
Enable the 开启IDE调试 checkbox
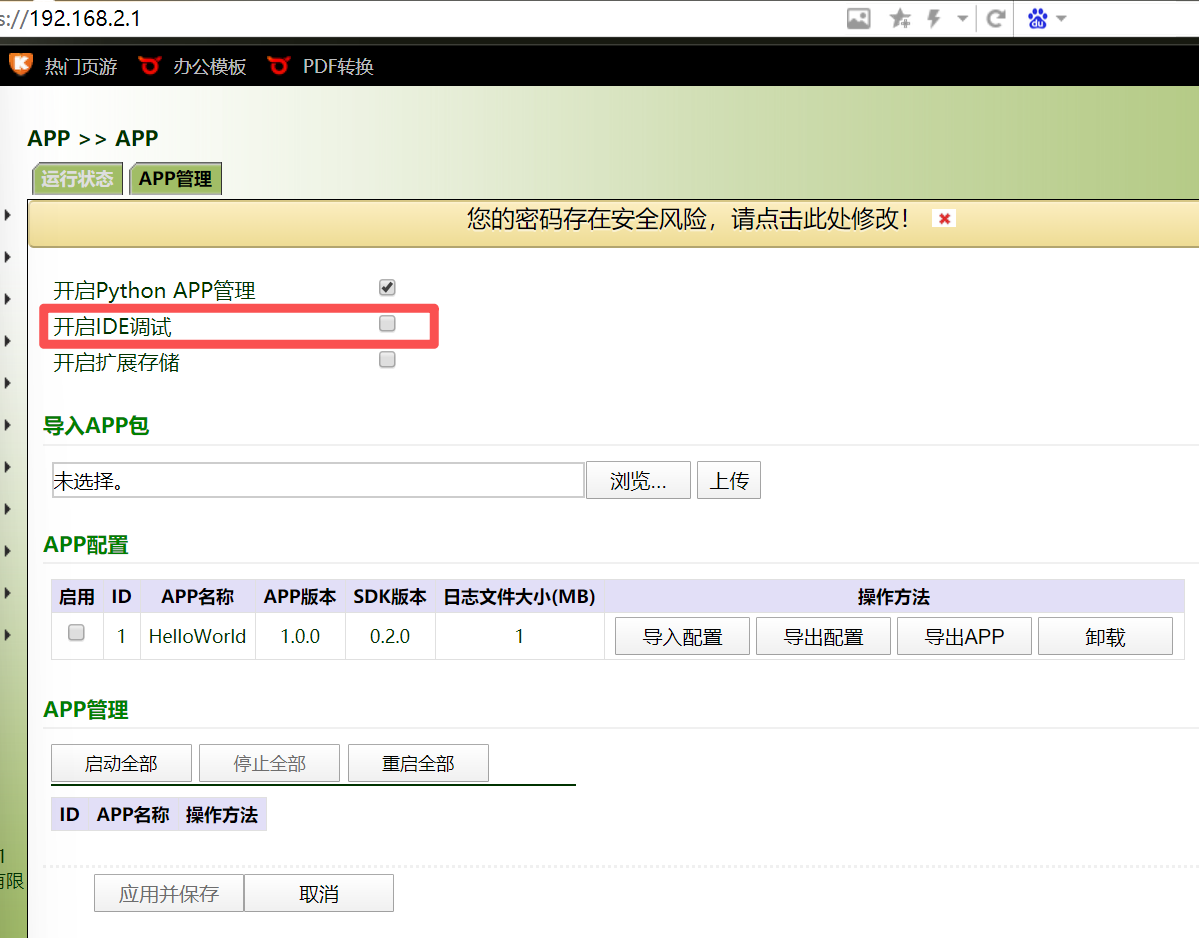click(387, 324)
